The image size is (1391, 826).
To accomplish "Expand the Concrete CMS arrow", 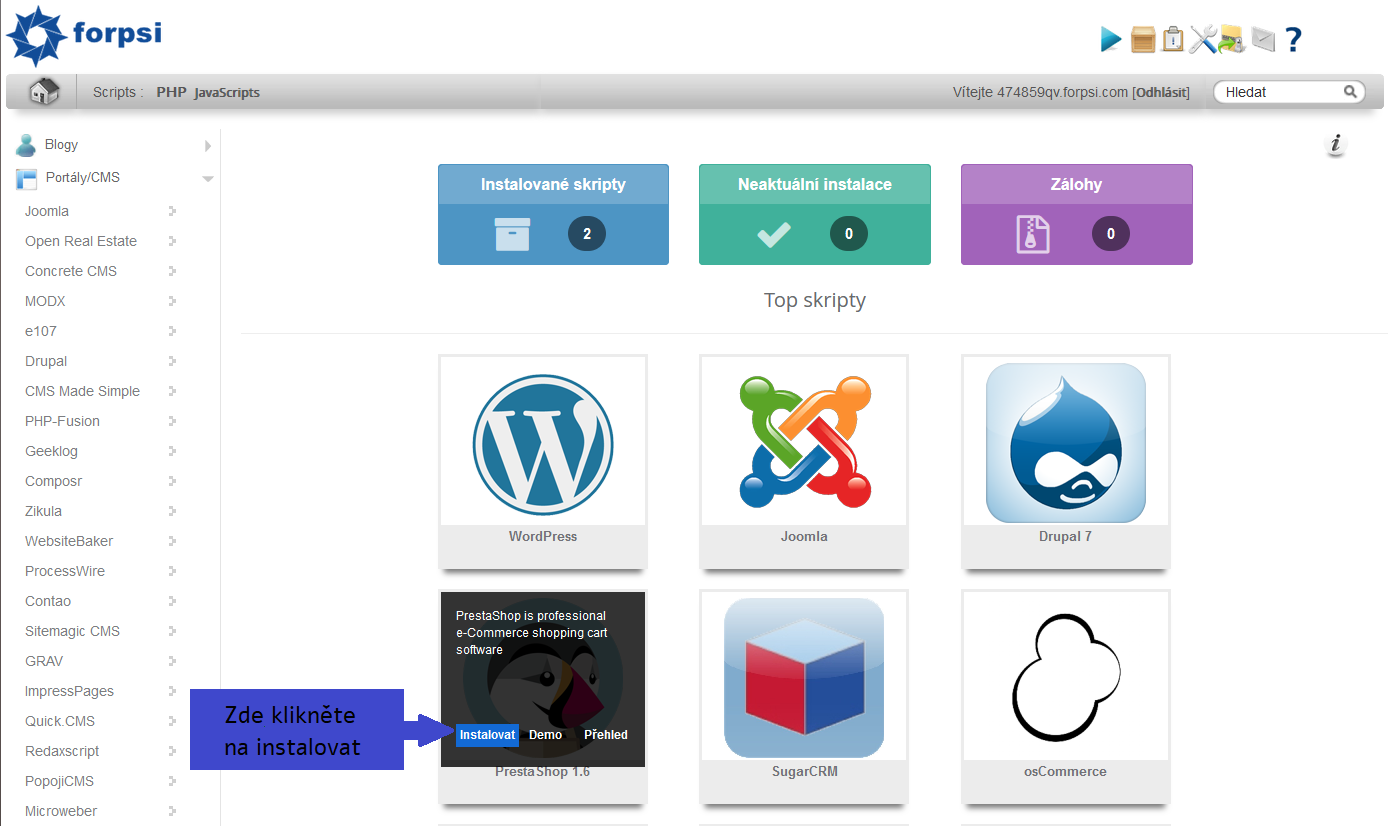I will 172,271.
